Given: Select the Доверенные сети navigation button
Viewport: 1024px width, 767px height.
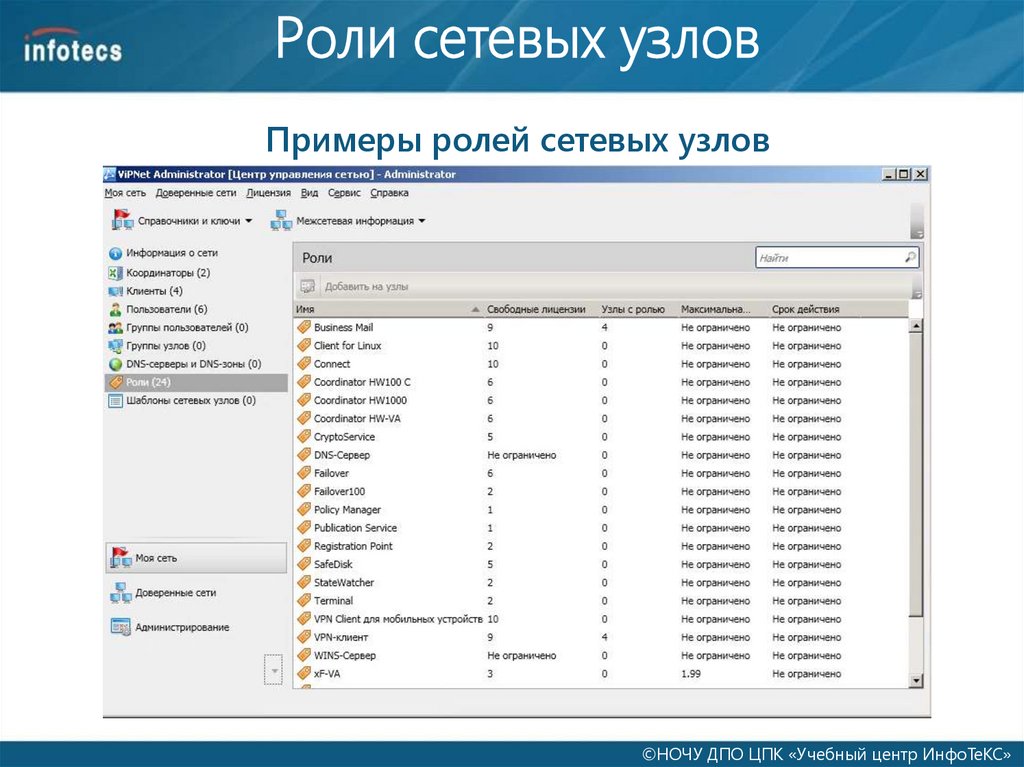Looking at the screenshot, I should pyautogui.click(x=196, y=593).
